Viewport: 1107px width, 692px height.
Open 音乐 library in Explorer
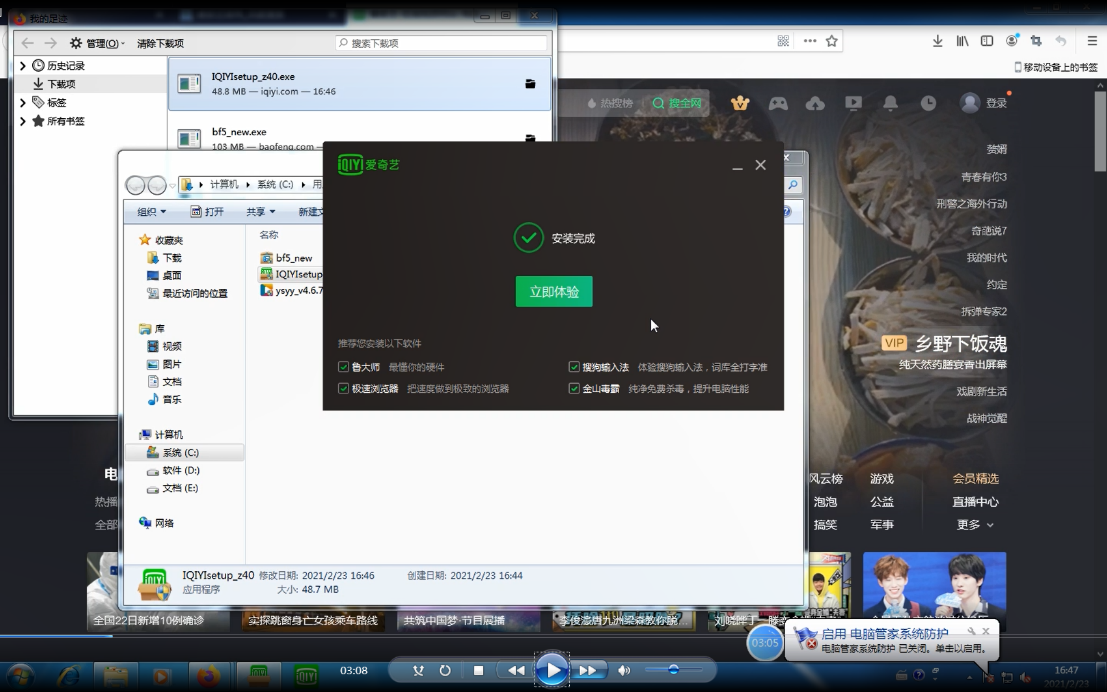164,399
